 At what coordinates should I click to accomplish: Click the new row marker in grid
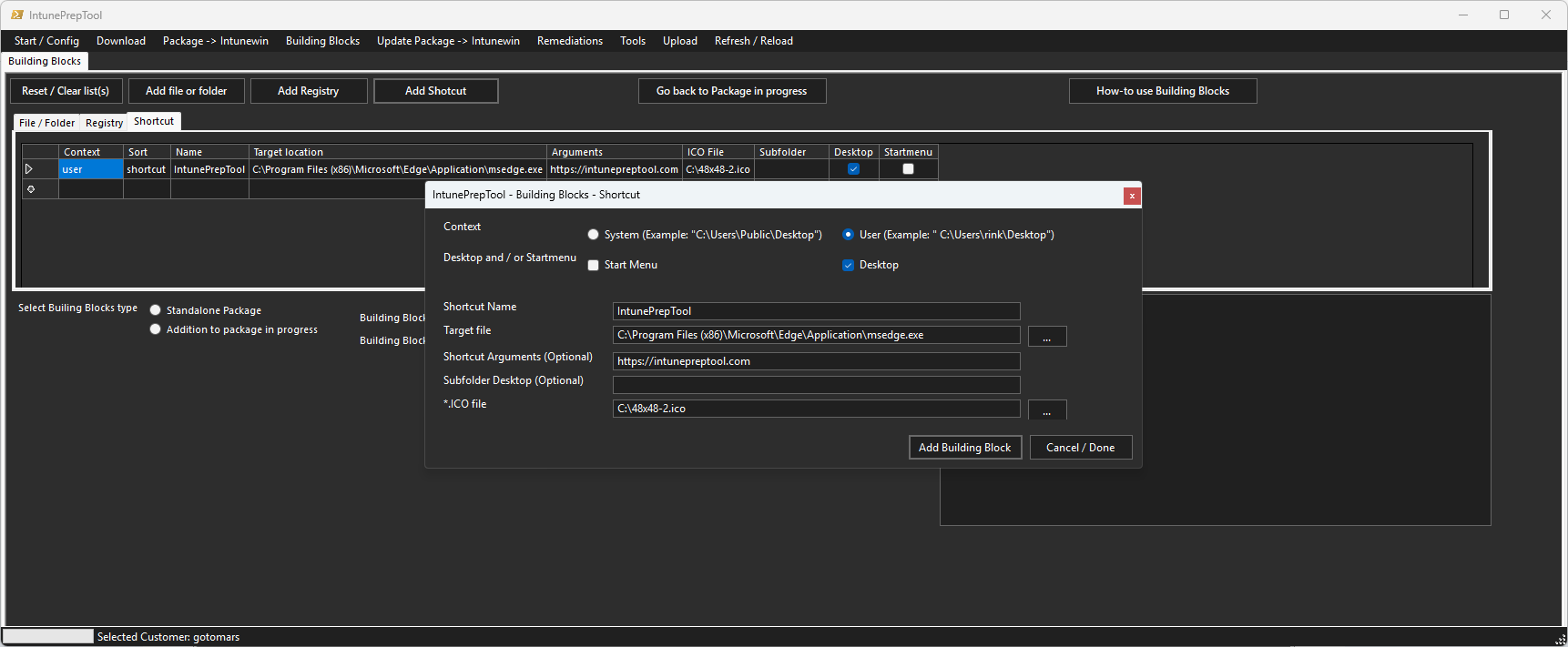[31, 189]
